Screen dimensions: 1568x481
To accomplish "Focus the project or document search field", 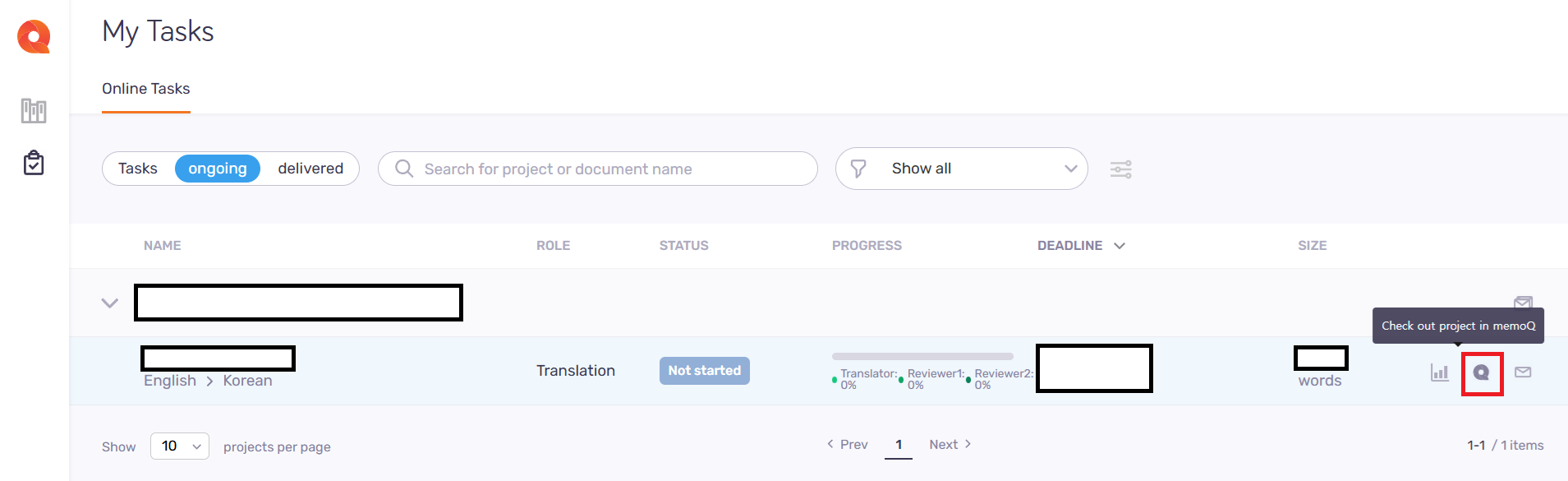I will pyautogui.click(x=598, y=169).
